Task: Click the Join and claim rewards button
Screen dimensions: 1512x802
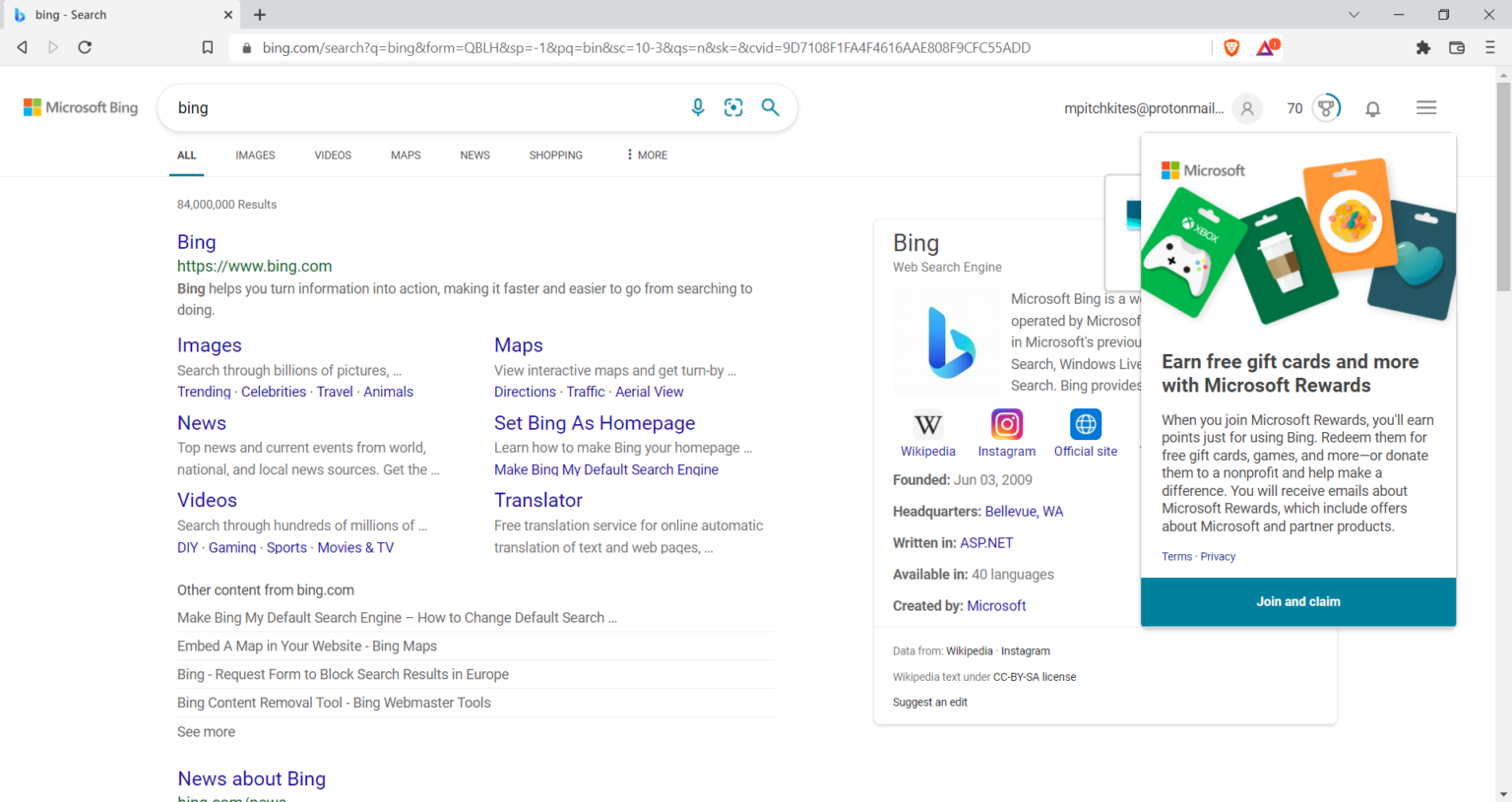Action: (1297, 601)
